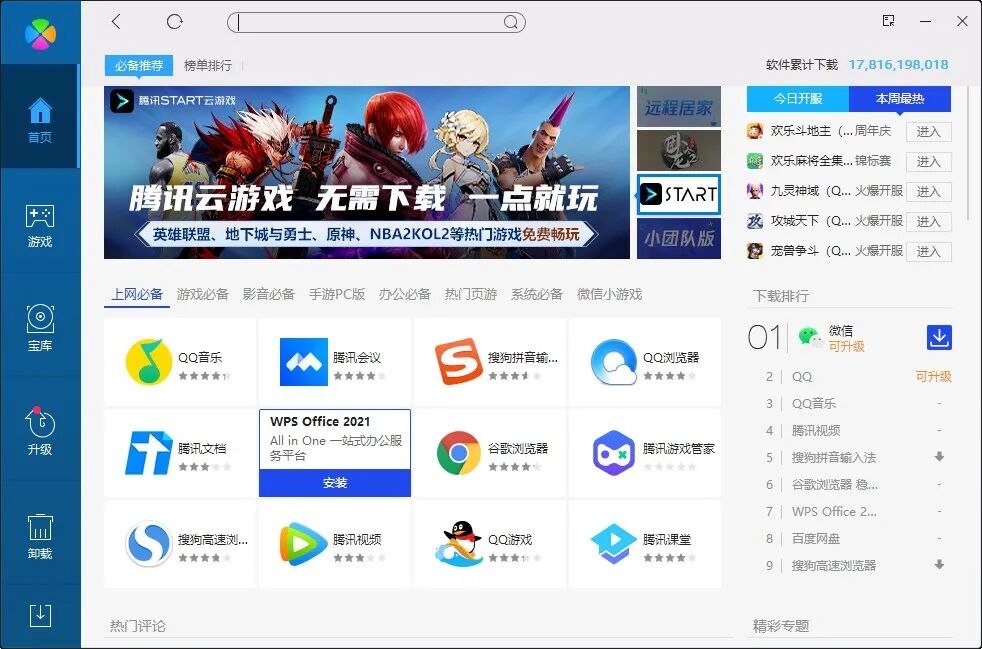The width and height of the screenshot is (982, 649).
Task: Open the Home (首页) sidebar section
Action: tap(40, 117)
